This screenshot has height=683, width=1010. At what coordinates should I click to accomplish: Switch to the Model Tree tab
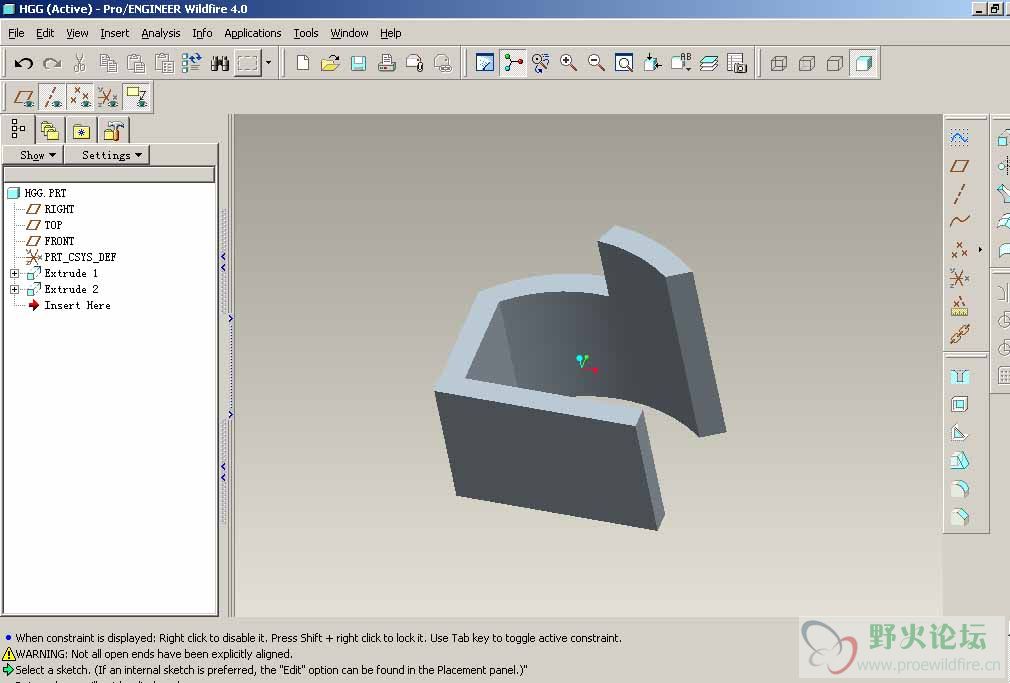(18, 130)
